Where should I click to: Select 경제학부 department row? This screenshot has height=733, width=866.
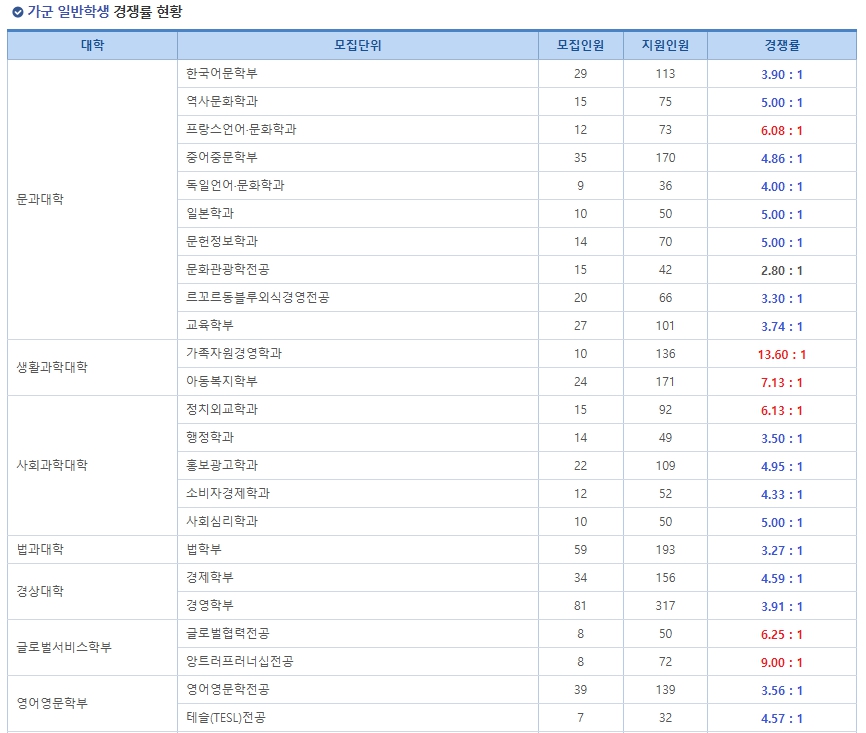tap(517, 578)
